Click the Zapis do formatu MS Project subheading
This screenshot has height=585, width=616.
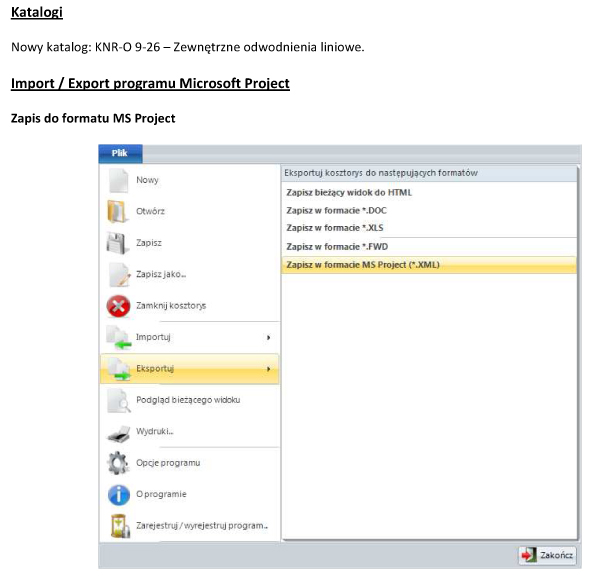93,118
